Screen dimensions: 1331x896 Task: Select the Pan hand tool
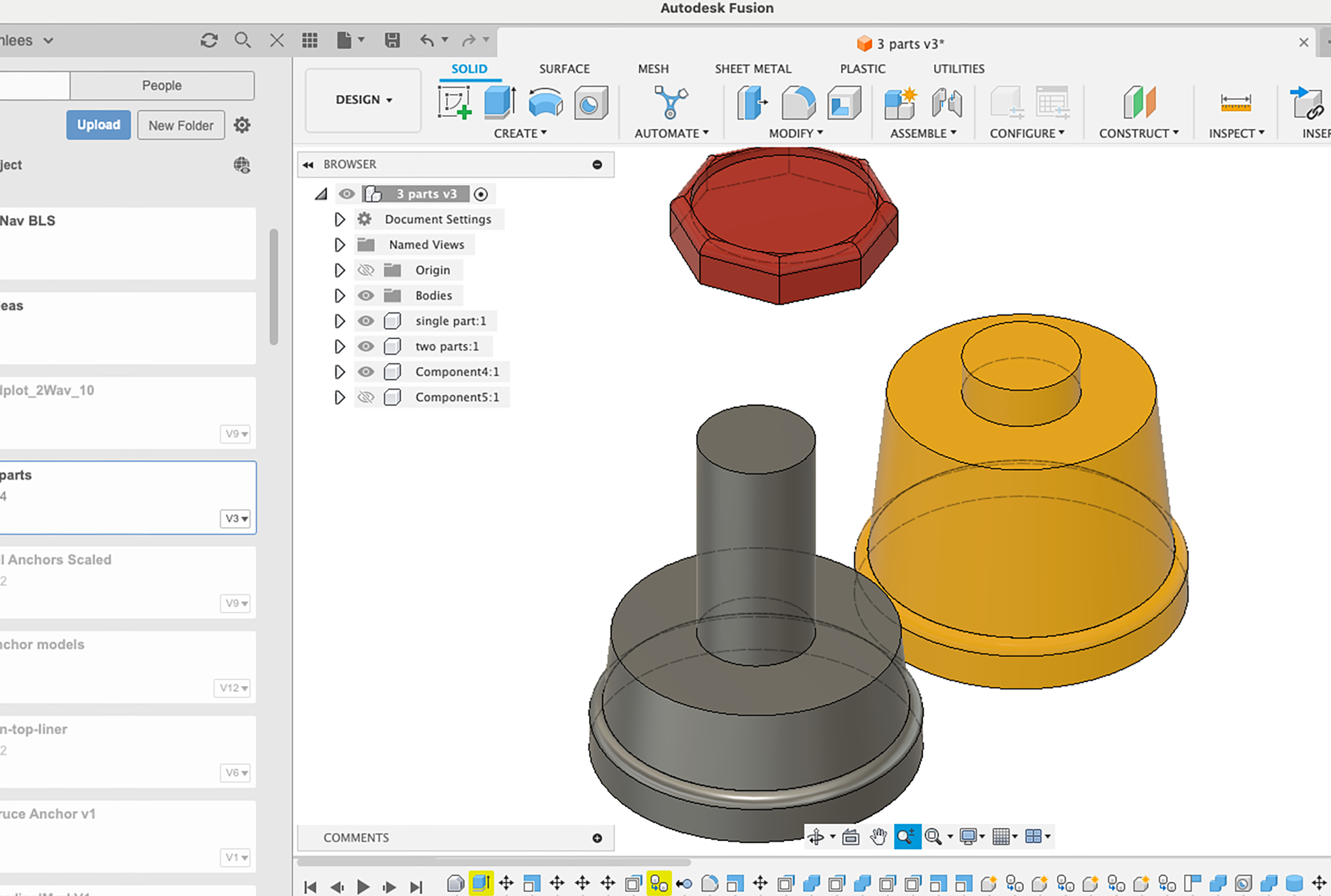[878, 836]
